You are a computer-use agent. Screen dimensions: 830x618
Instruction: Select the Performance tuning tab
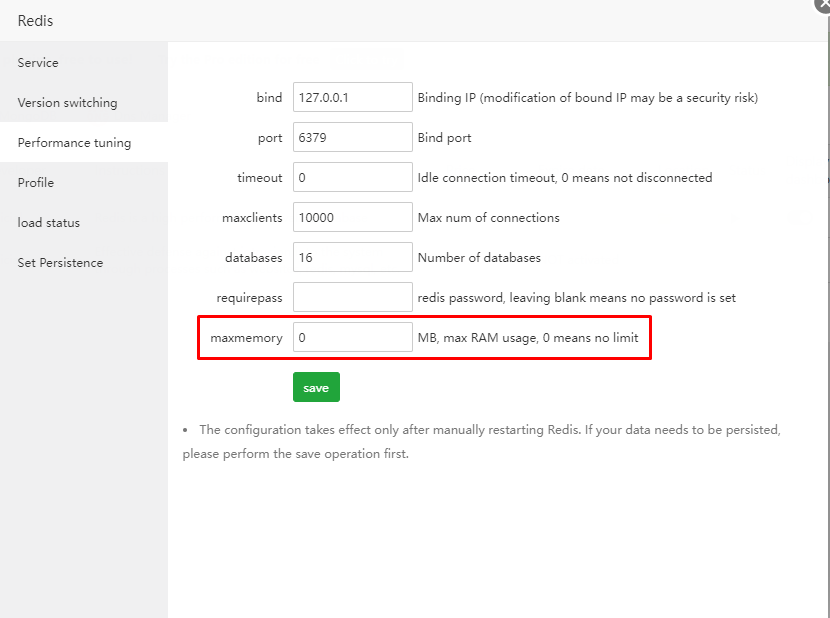pos(74,143)
